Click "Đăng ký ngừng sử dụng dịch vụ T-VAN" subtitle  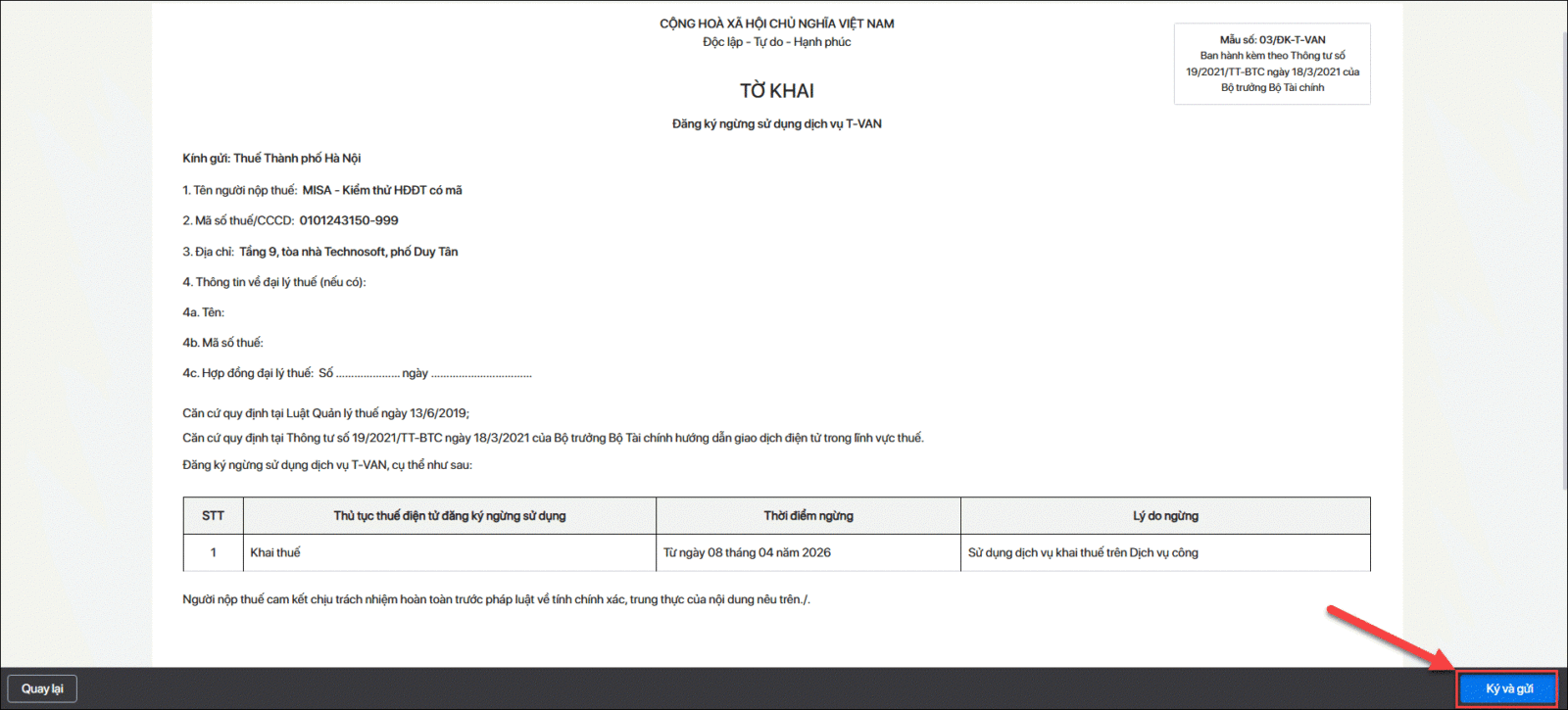click(777, 124)
